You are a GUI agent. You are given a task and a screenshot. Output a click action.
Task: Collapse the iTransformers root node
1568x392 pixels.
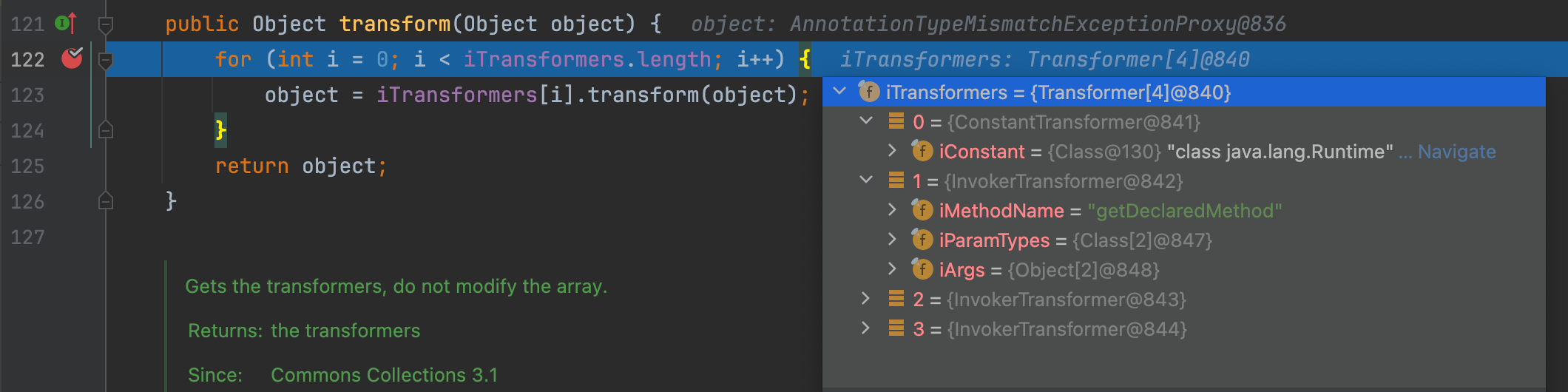coord(839,92)
